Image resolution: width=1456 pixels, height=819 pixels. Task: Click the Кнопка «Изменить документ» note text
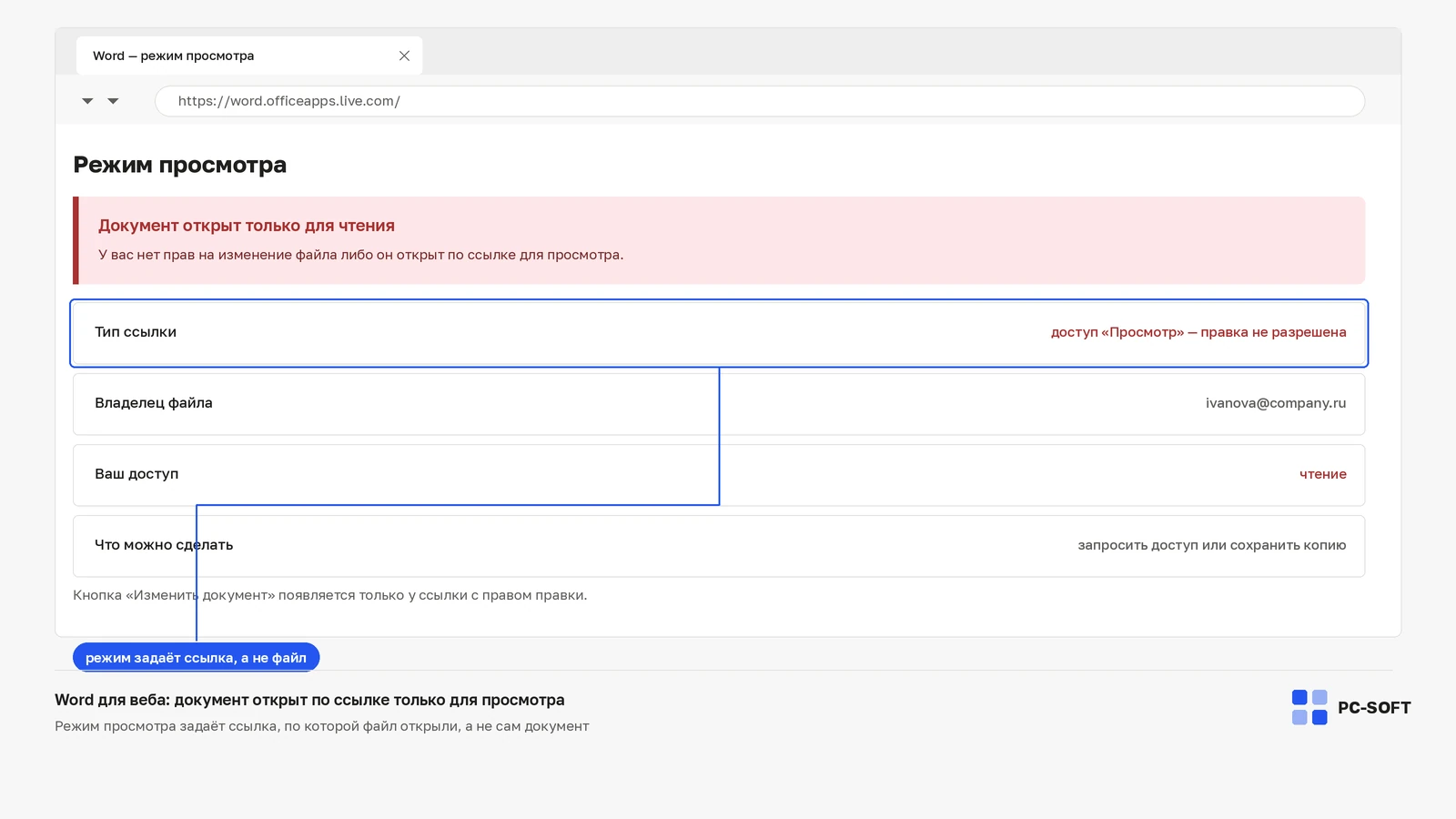click(330, 595)
